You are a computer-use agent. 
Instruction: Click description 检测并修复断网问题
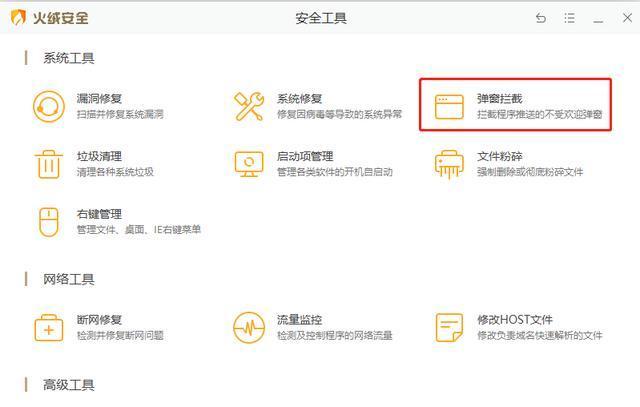tap(120, 336)
